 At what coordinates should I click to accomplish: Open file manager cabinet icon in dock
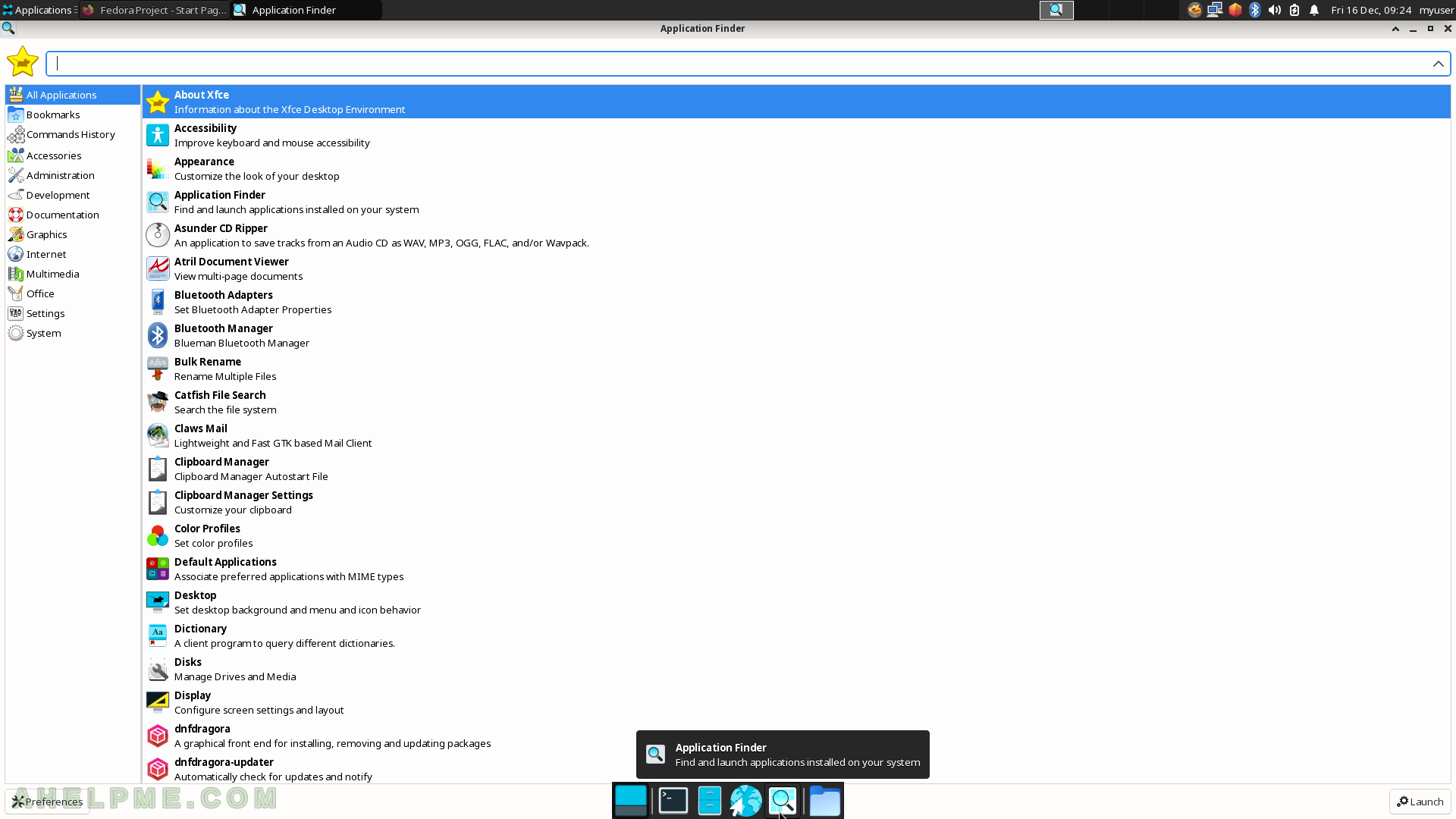(x=709, y=801)
